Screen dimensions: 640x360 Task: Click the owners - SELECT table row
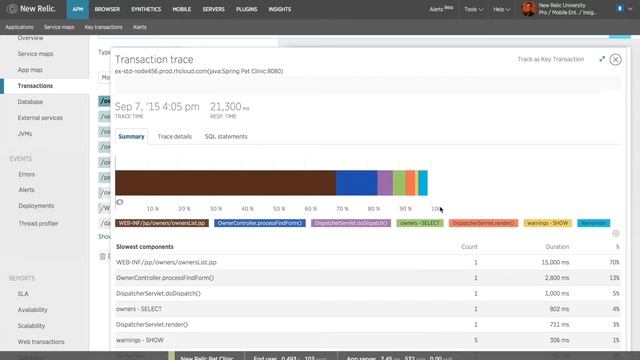pyautogui.click(x=368, y=309)
